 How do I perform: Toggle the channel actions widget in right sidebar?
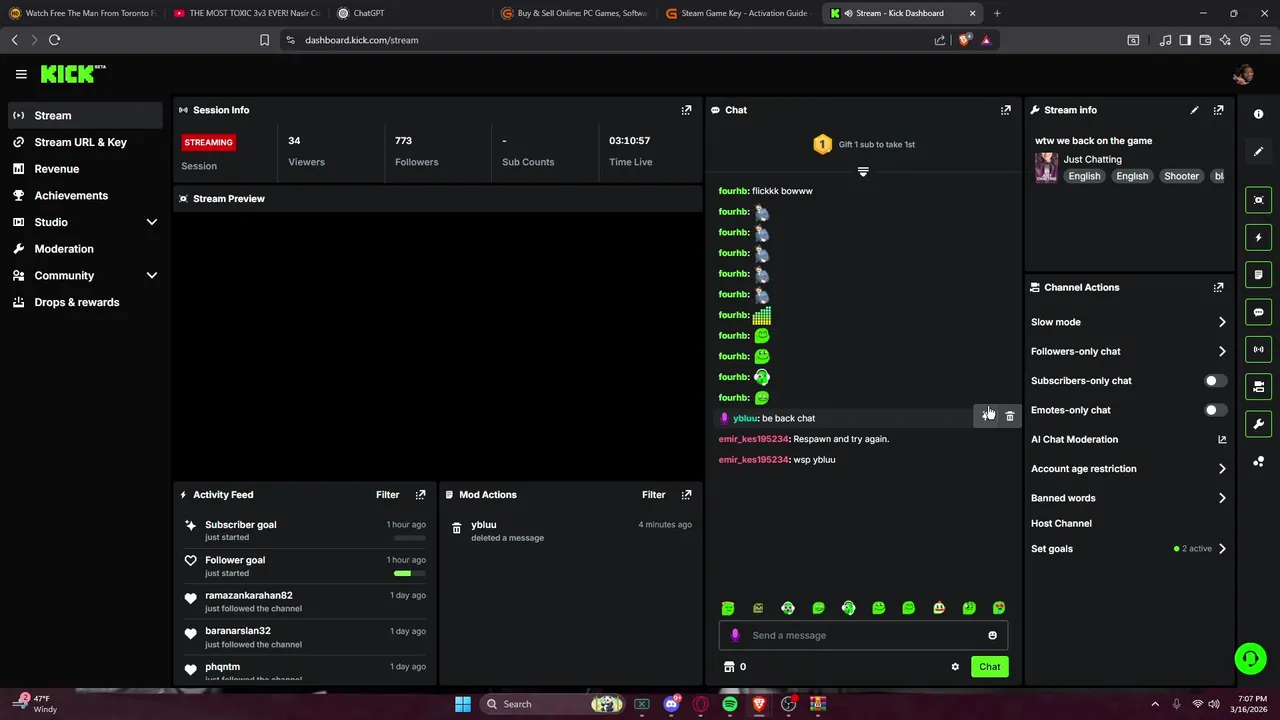pyautogui.click(x=1258, y=386)
